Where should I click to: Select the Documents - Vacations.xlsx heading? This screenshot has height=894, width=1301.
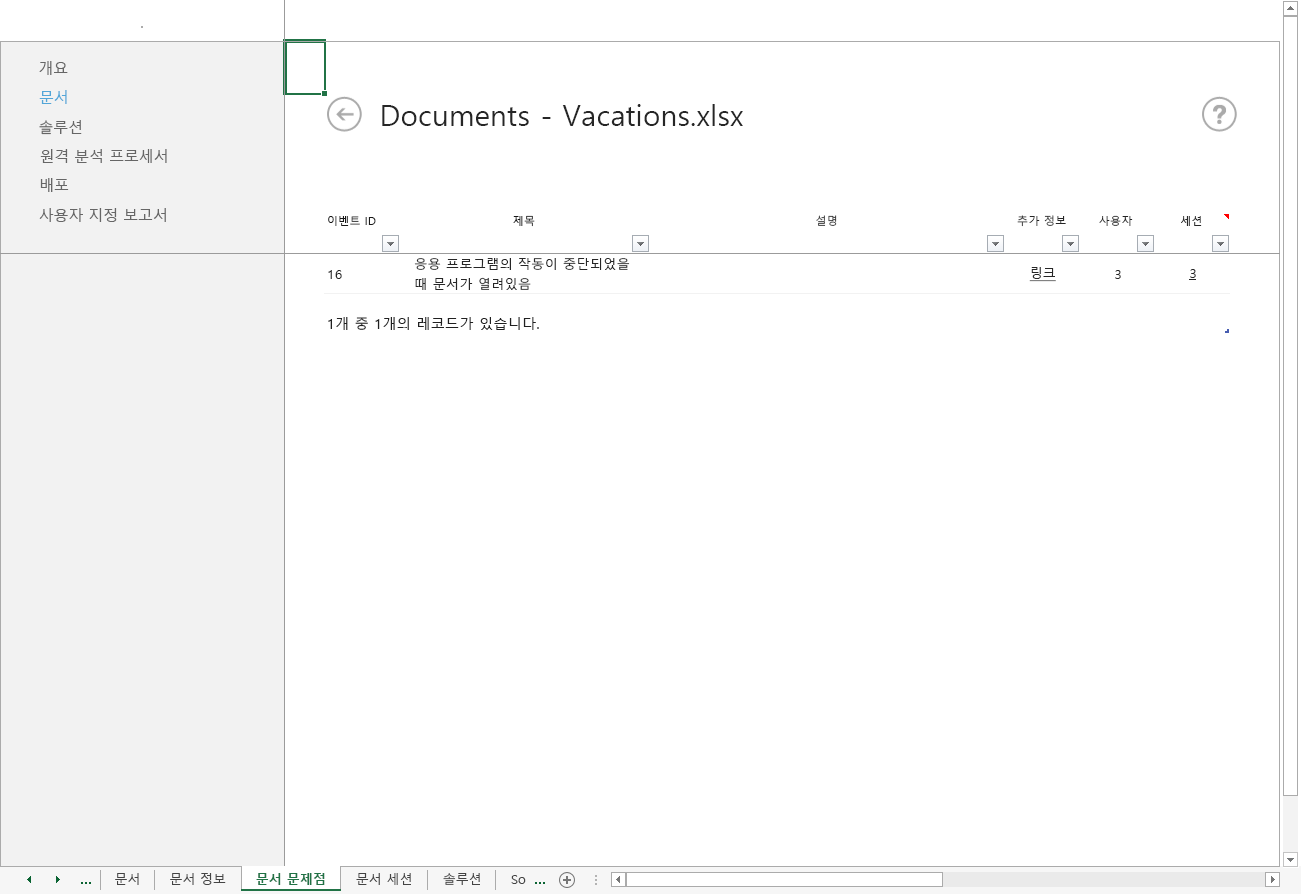click(561, 116)
